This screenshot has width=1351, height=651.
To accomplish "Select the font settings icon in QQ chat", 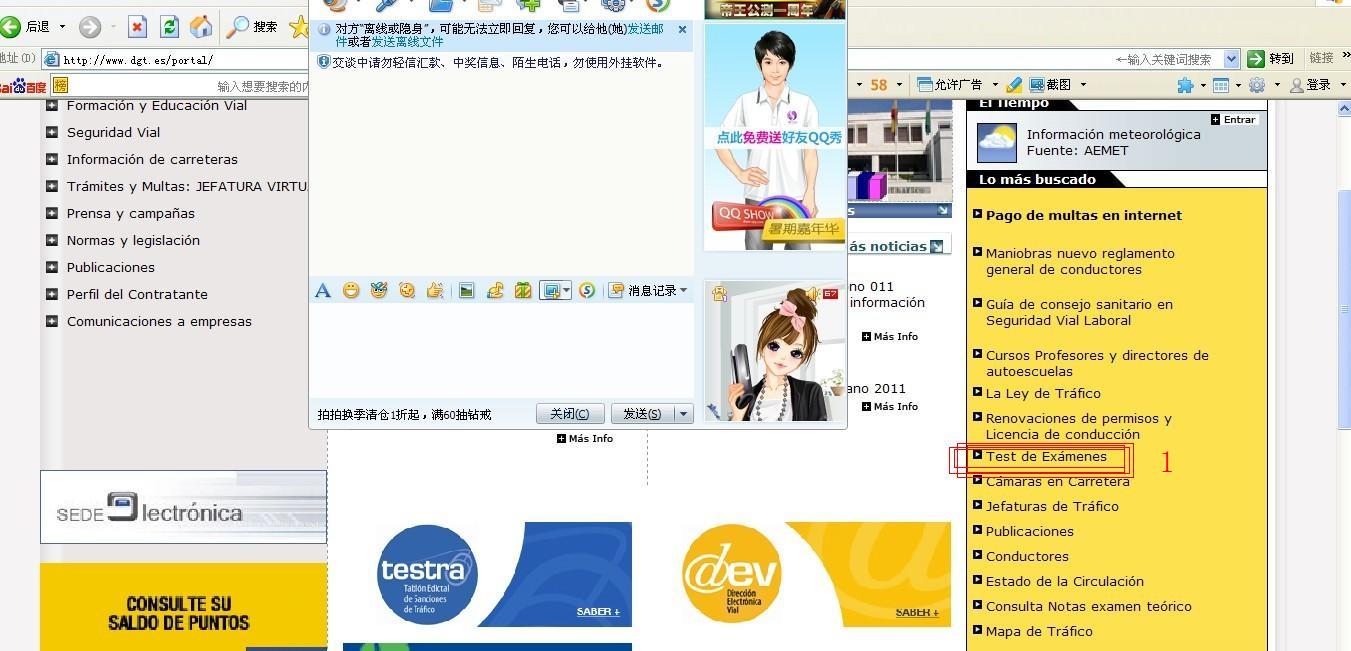I will (322, 290).
